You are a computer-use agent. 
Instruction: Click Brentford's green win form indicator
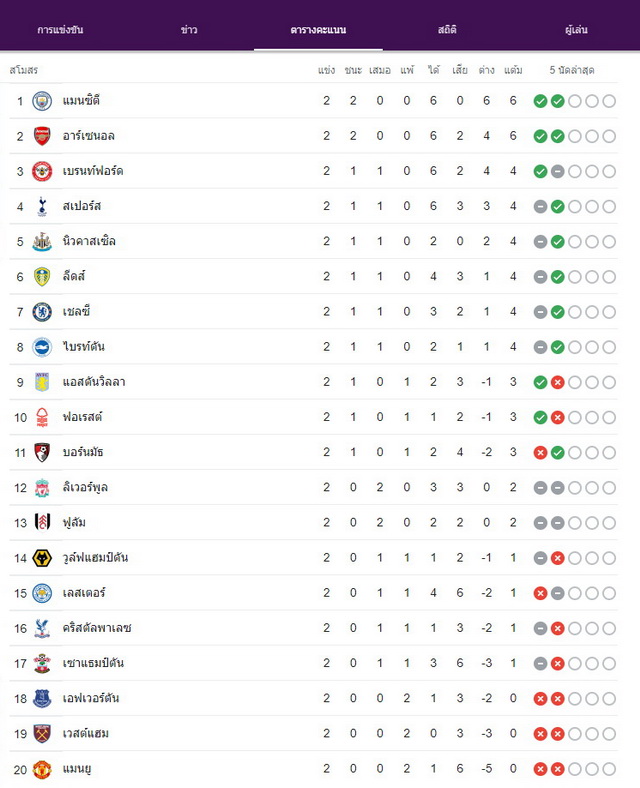tap(541, 171)
